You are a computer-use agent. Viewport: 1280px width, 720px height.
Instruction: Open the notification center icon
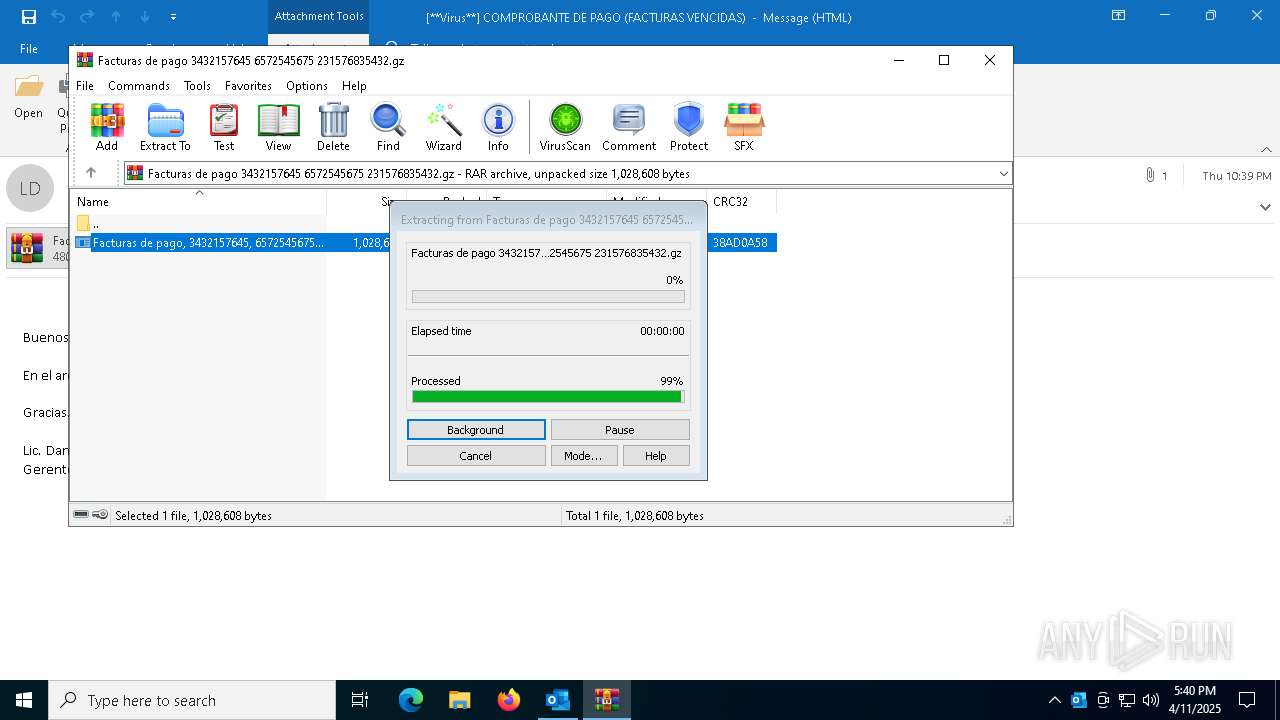pos(1247,700)
